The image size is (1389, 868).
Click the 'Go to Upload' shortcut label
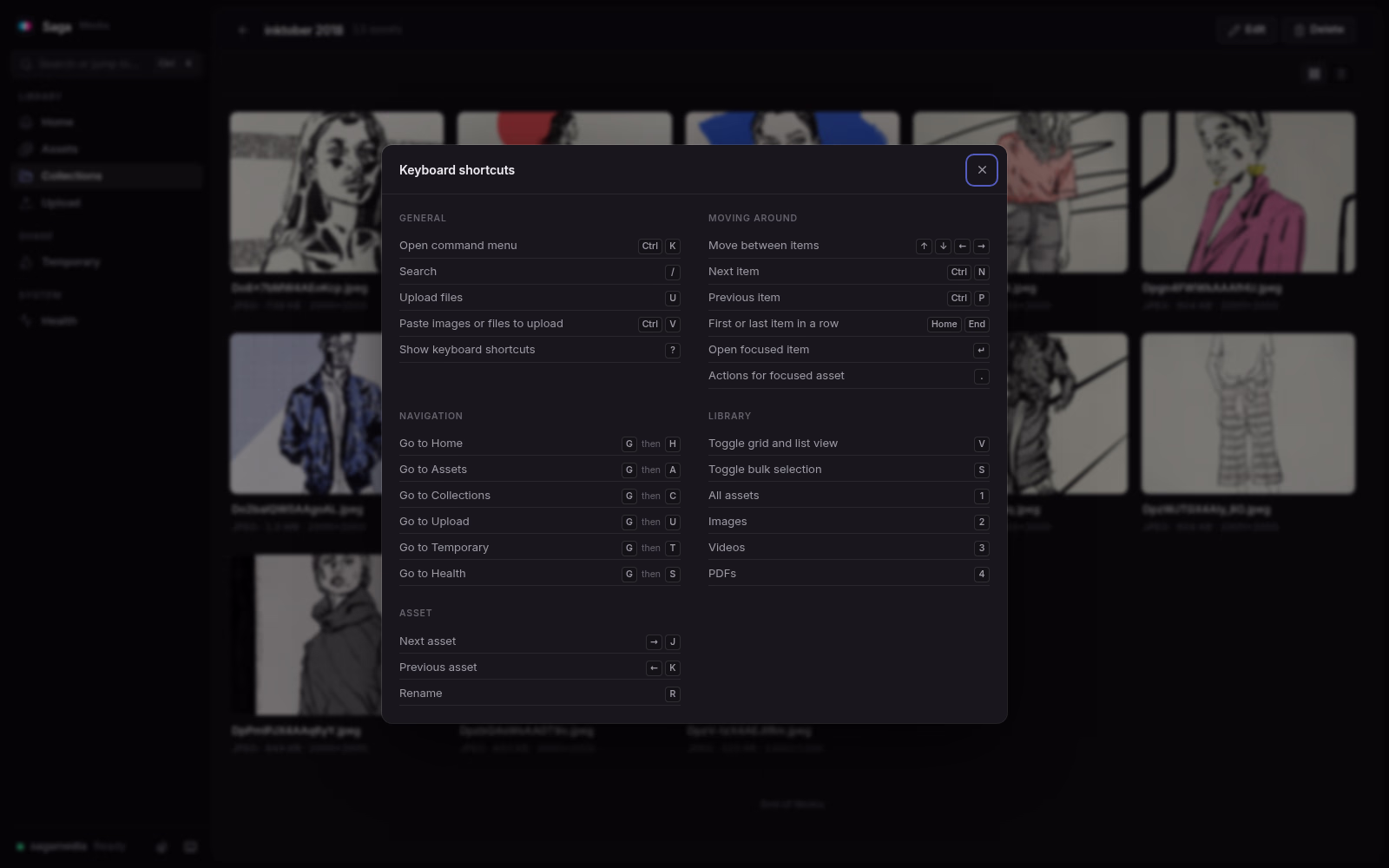point(434,522)
